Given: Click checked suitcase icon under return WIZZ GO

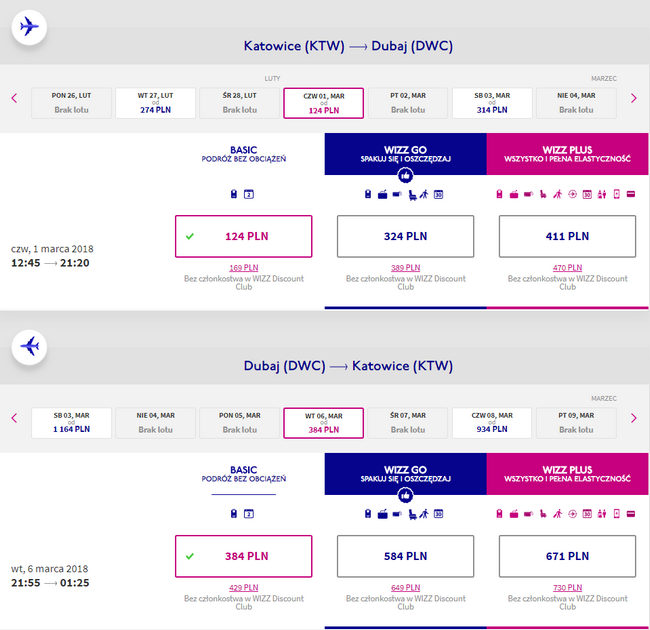Looking at the screenshot, I should pos(382,514).
